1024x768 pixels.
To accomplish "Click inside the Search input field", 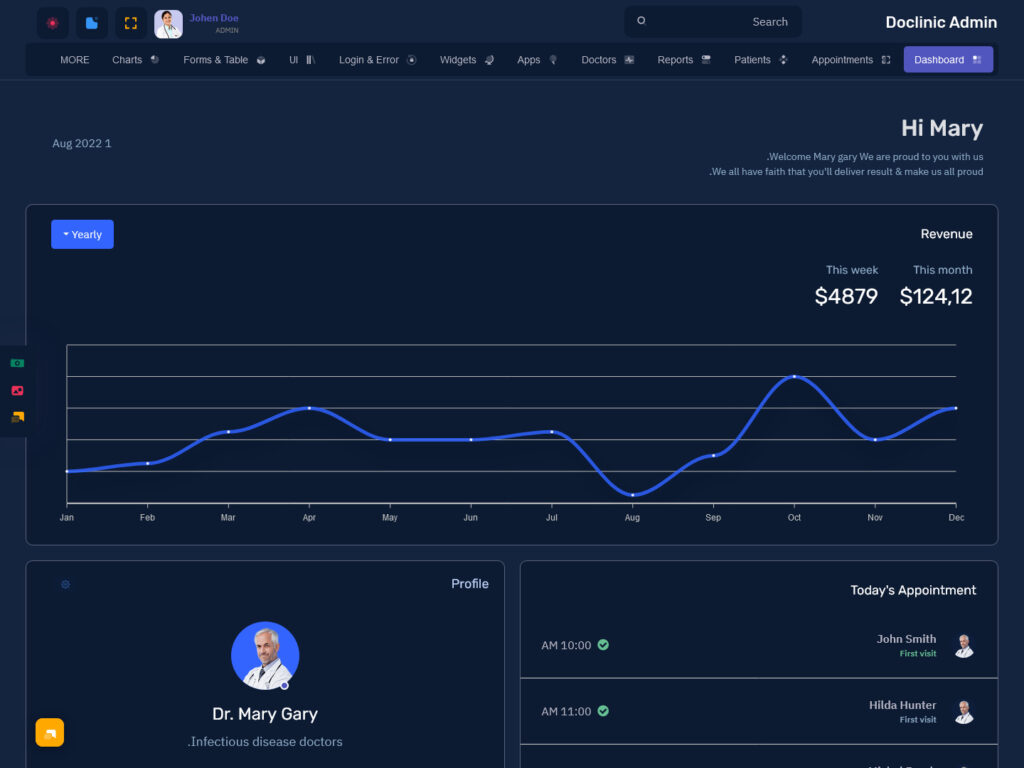I will coord(712,21).
